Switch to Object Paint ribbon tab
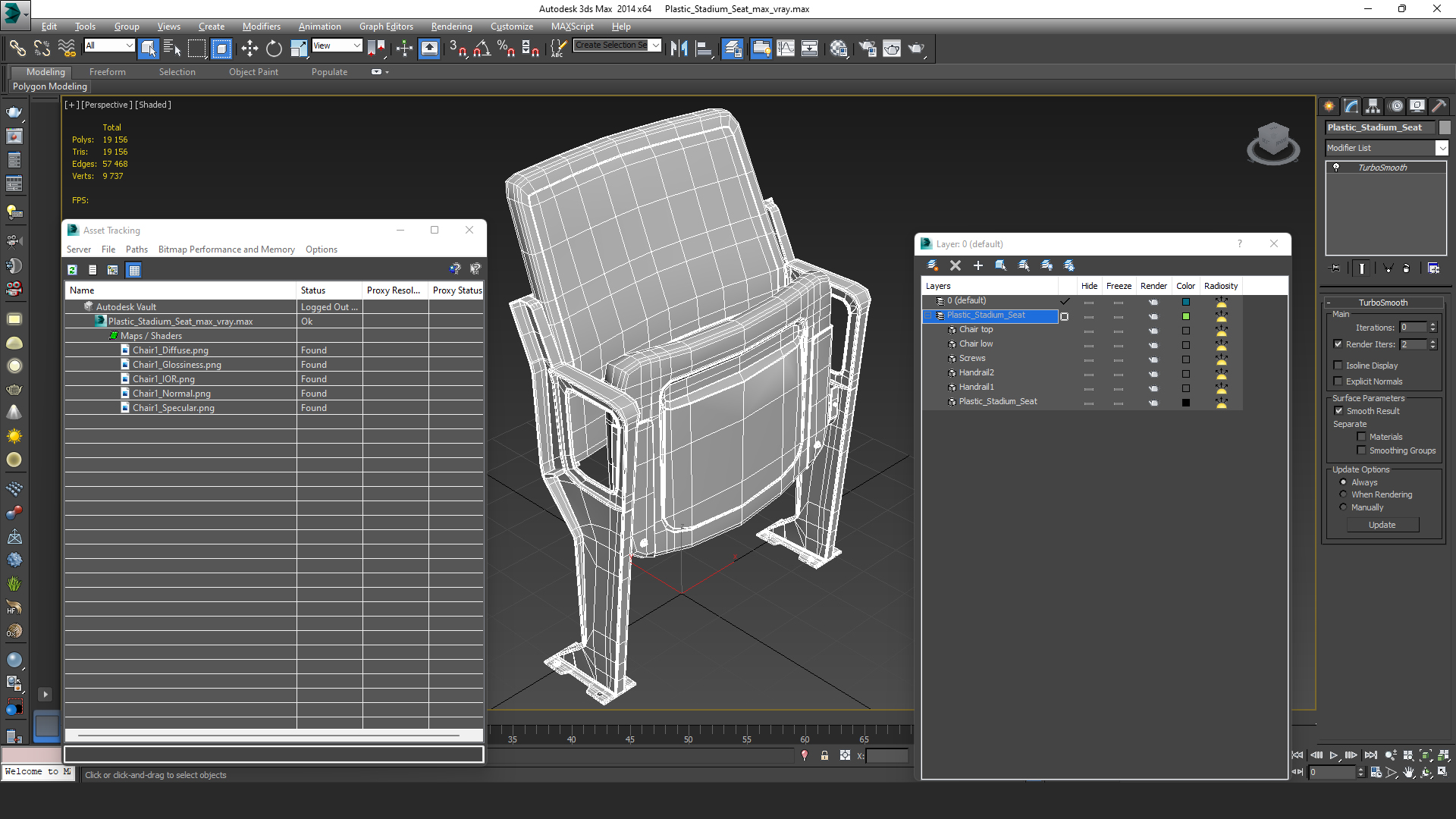This screenshot has width=1456, height=819. pos(253,72)
